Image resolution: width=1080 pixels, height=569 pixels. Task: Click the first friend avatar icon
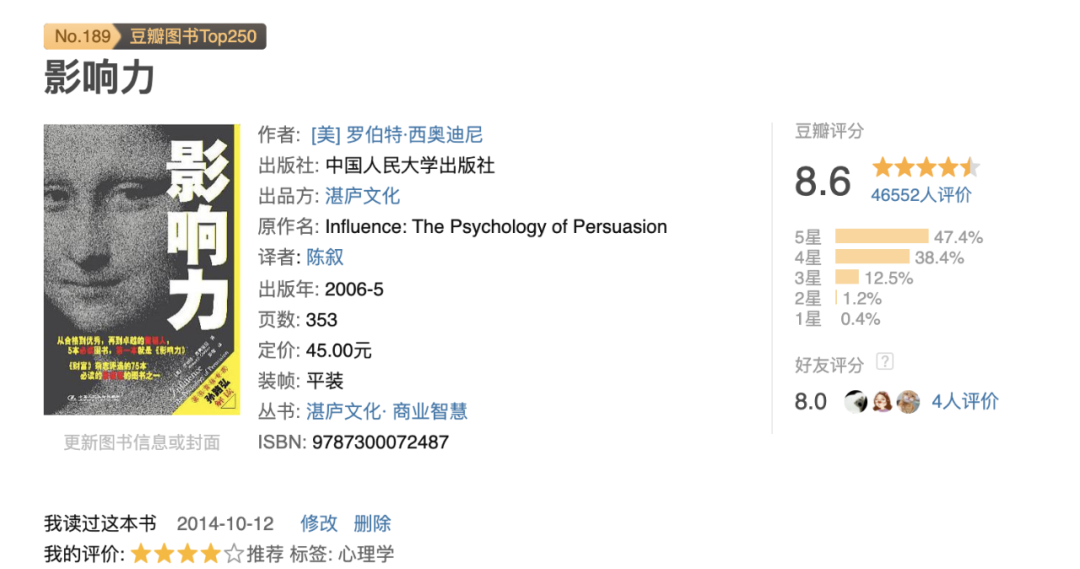(x=855, y=402)
